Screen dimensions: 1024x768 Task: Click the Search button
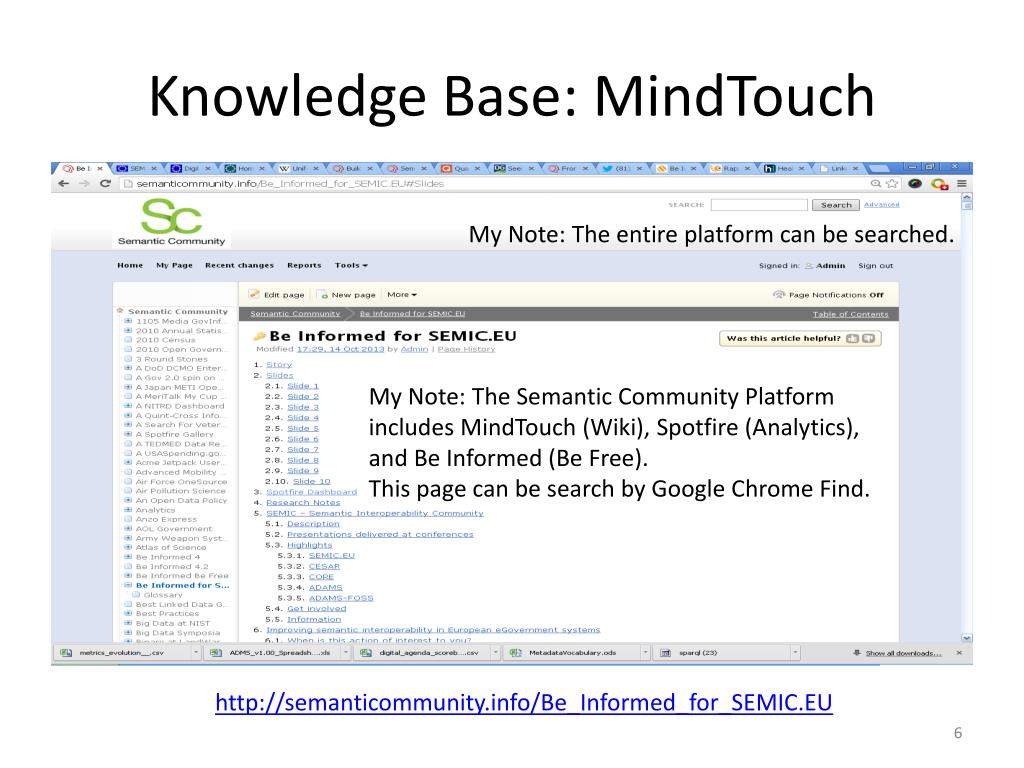[836, 205]
